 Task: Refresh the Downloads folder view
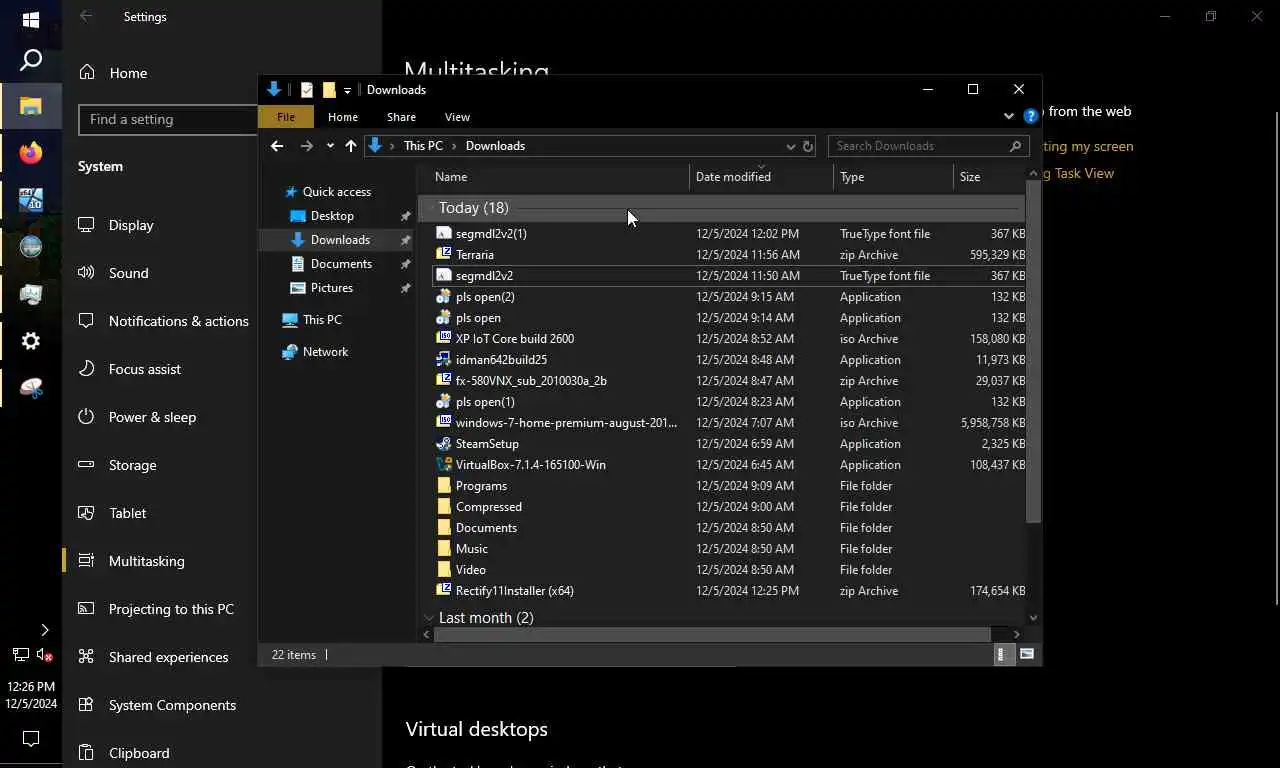point(808,146)
